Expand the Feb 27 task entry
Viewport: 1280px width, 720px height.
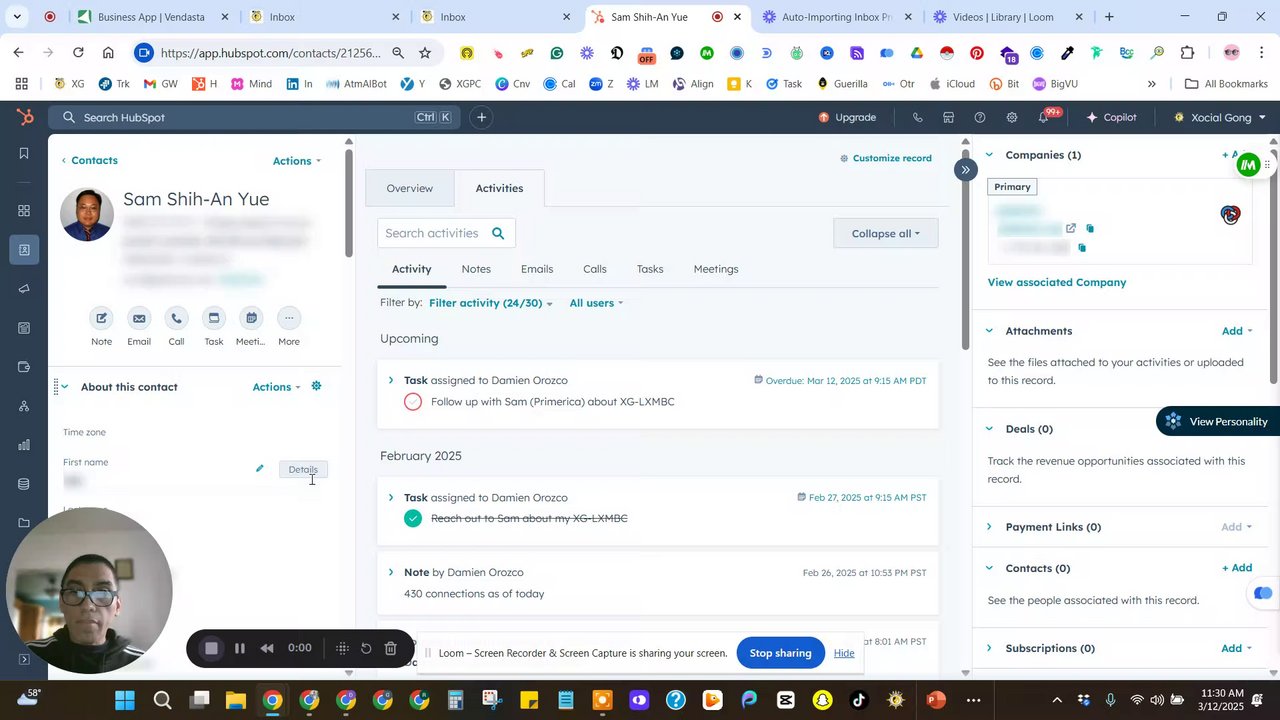click(391, 497)
